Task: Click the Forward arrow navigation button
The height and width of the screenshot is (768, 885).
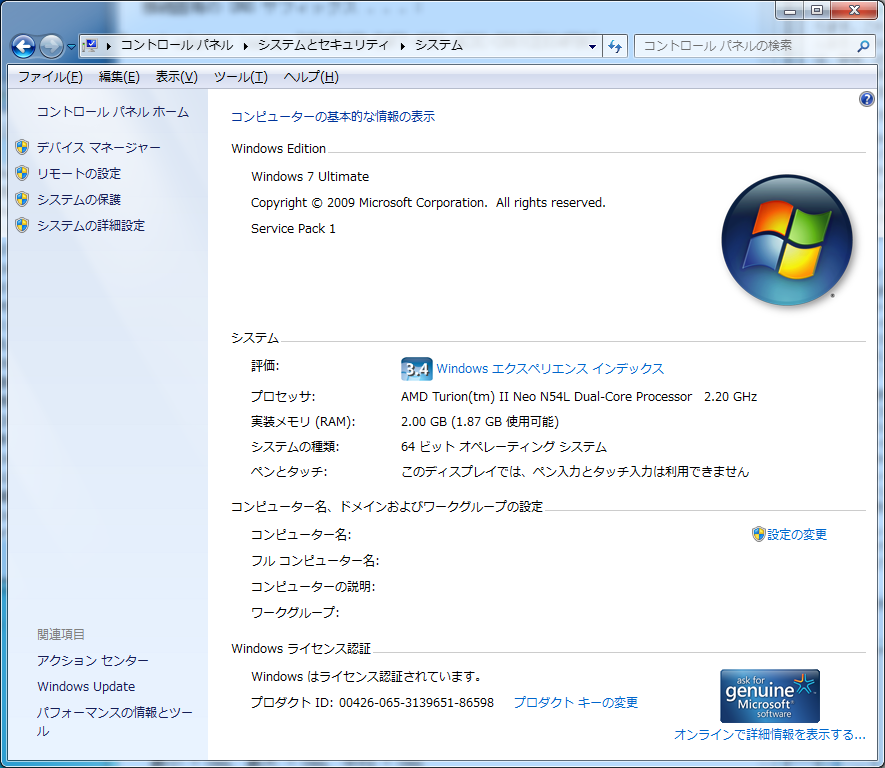Action: point(51,46)
